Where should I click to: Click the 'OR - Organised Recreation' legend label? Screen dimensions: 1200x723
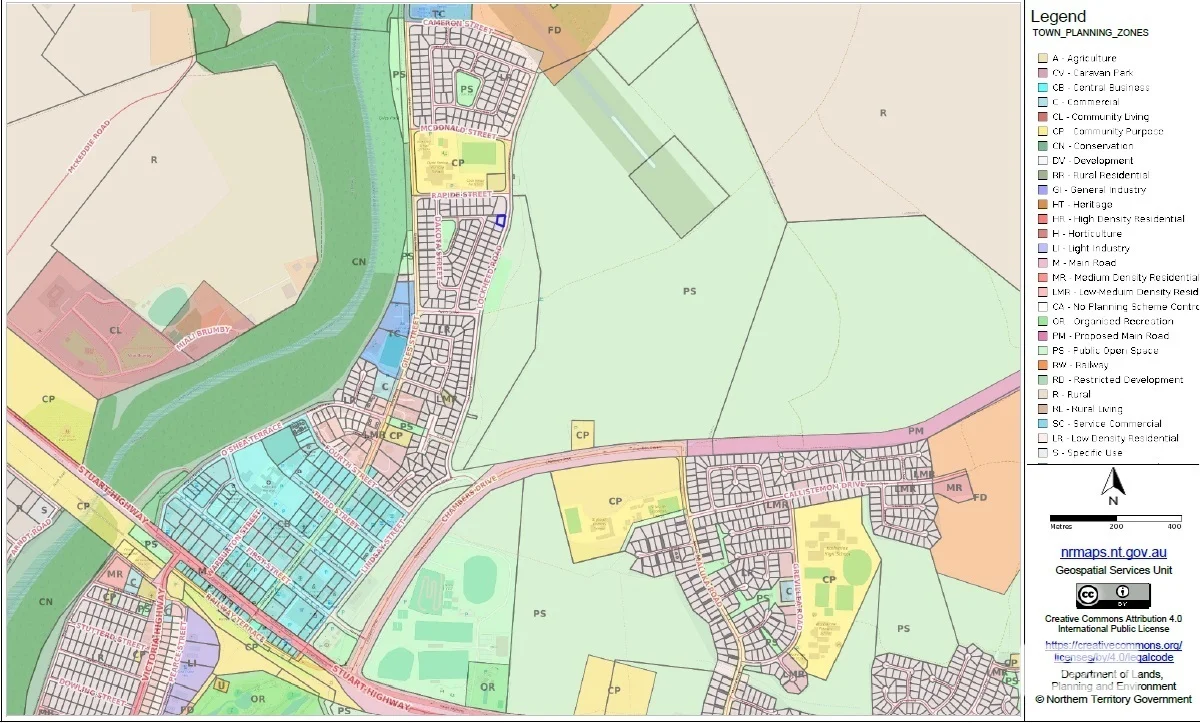tap(1112, 321)
